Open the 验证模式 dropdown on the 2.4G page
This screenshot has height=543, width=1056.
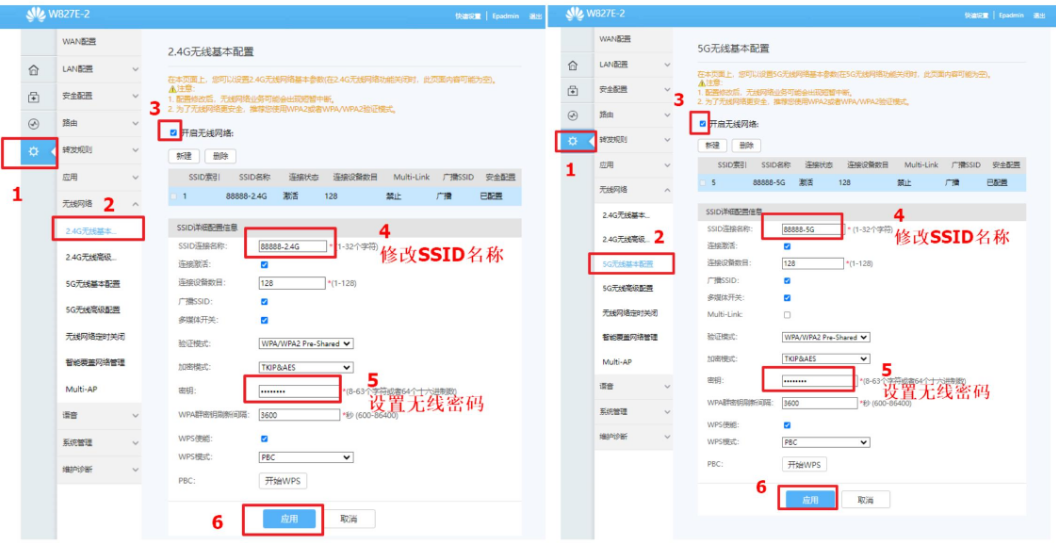pos(305,343)
